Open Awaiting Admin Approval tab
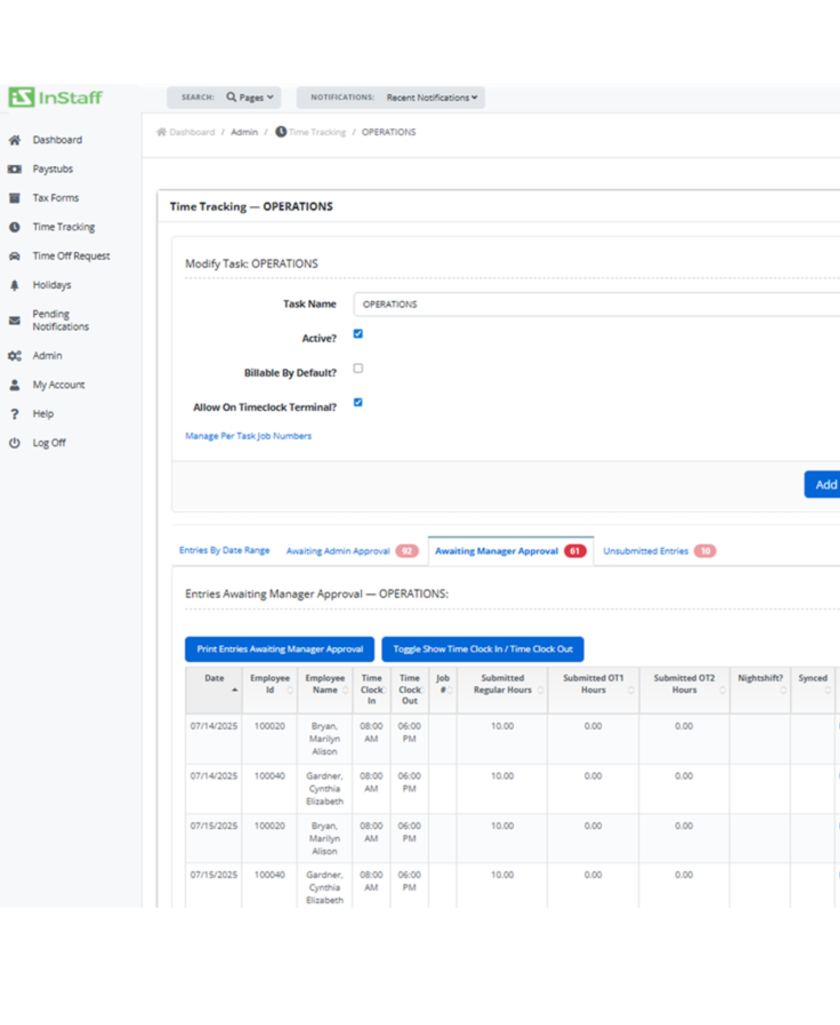Screen dimensions: 840x1025 [x=352, y=551]
